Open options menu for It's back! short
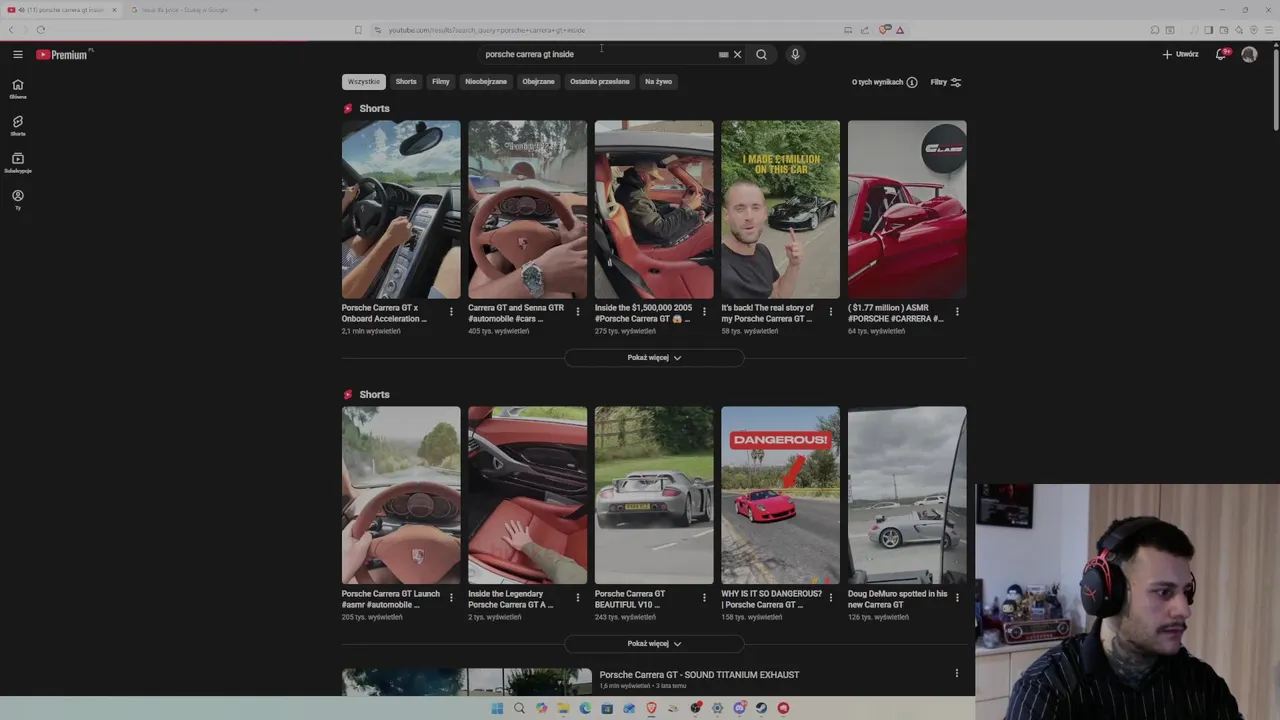This screenshot has height=720, width=1280. click(x=830, y=312)
